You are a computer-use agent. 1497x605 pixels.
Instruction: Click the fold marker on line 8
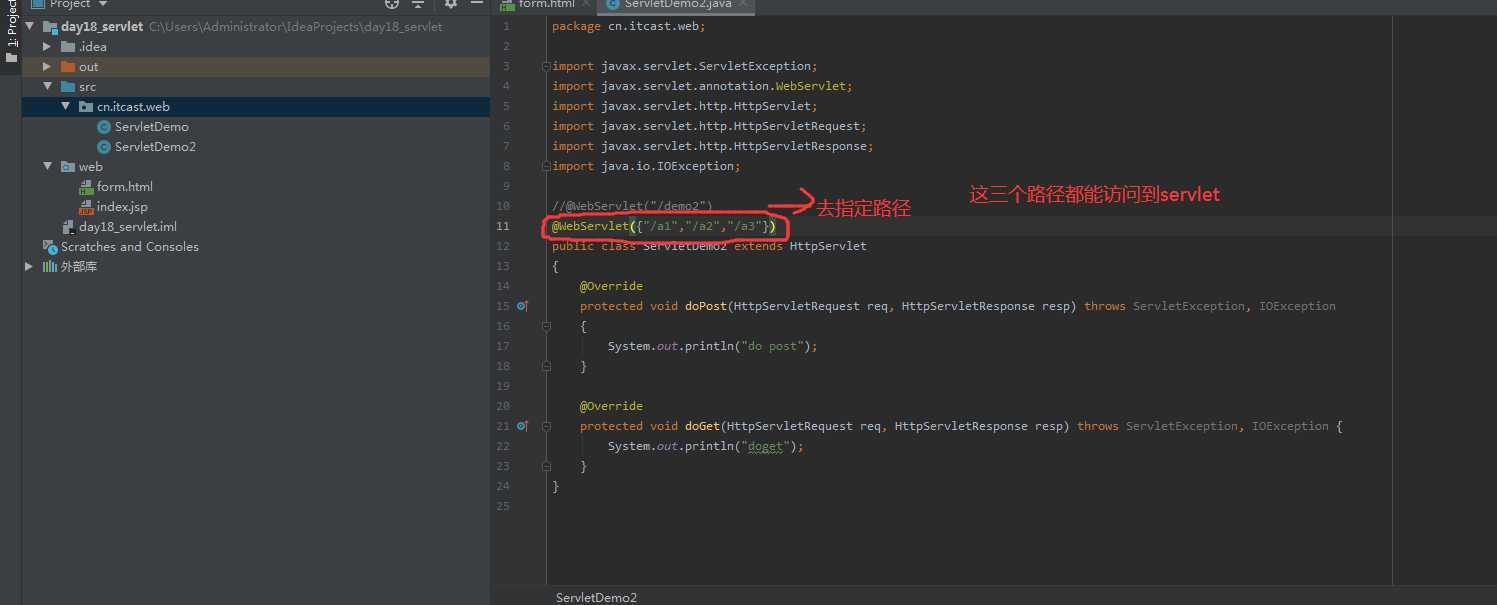pyautogui.click(x=546, y=166)
